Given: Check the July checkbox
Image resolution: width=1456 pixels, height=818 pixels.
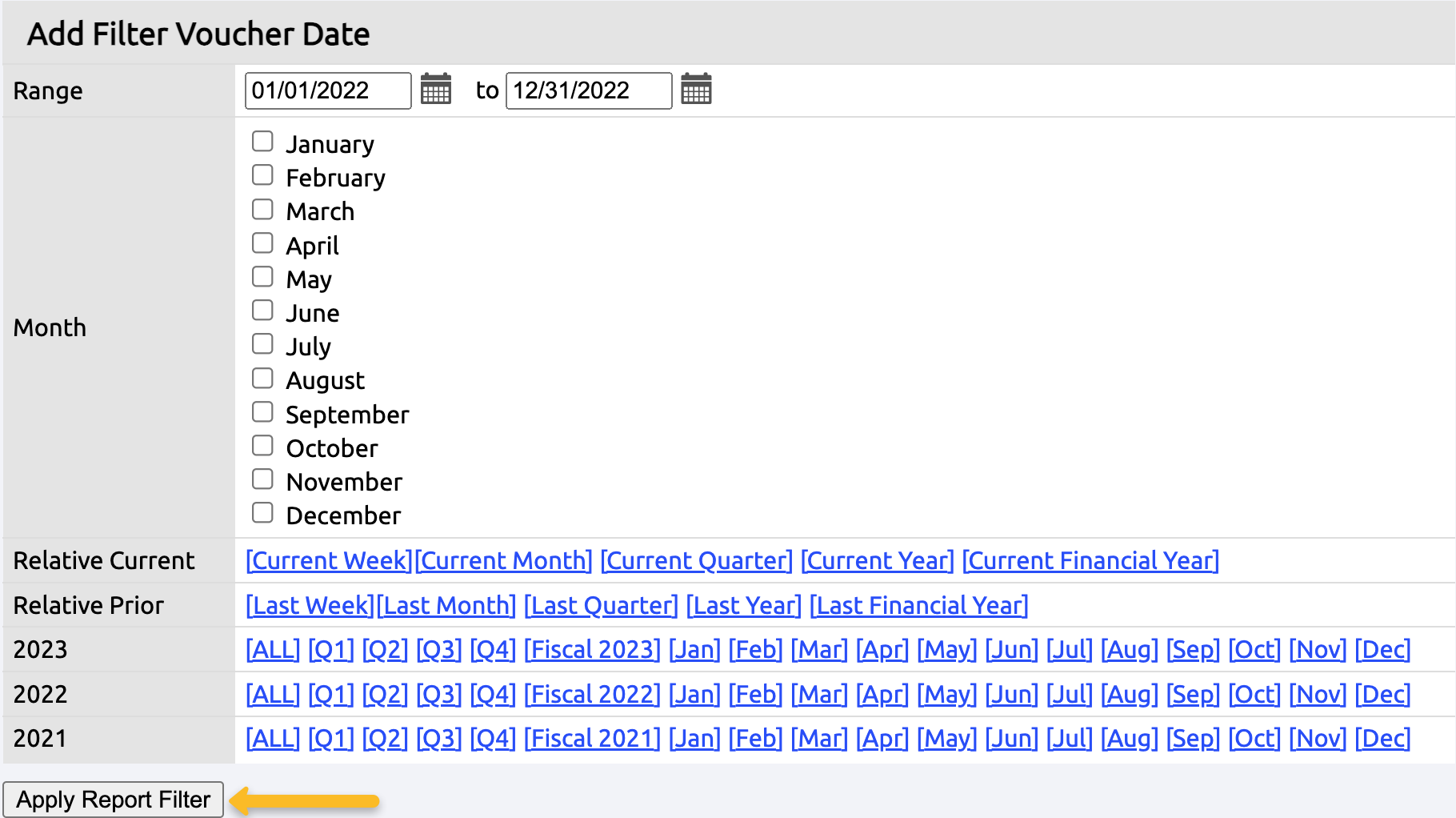Looking at the screenshot, I should coord(262,343).
